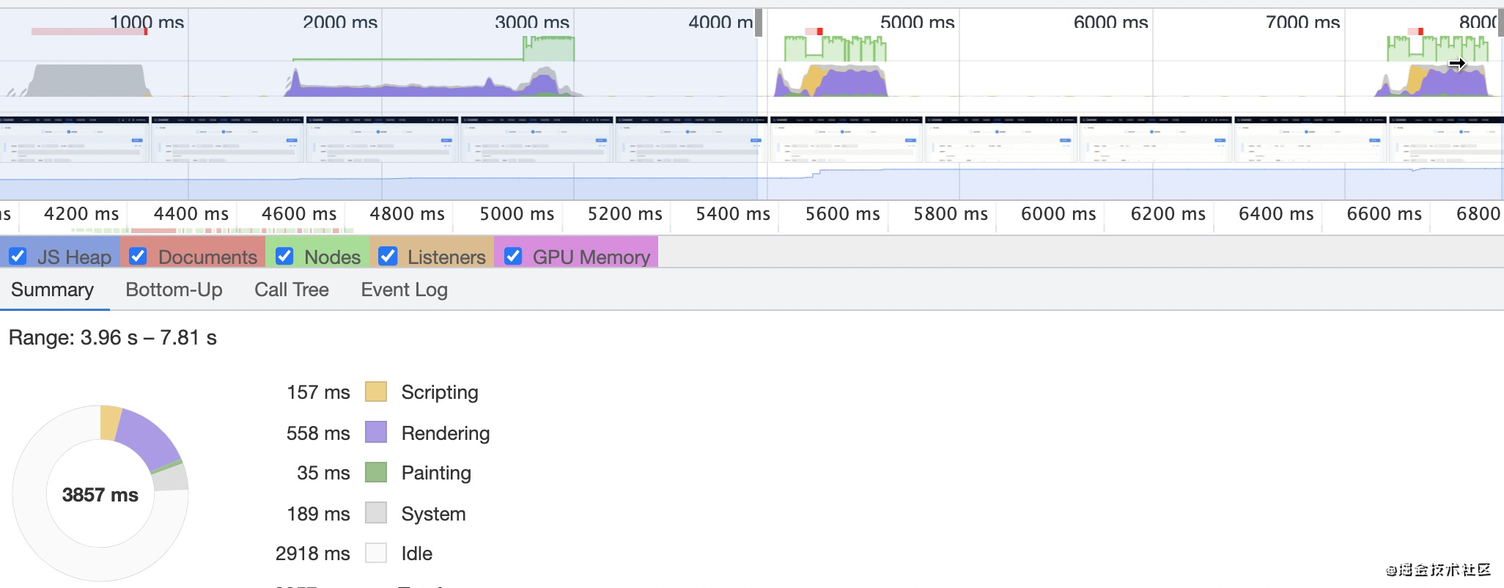The image size is (1504, 588).
Task: Click the 5800 ms detail ruler tick
Action: [x=951, y=214]
